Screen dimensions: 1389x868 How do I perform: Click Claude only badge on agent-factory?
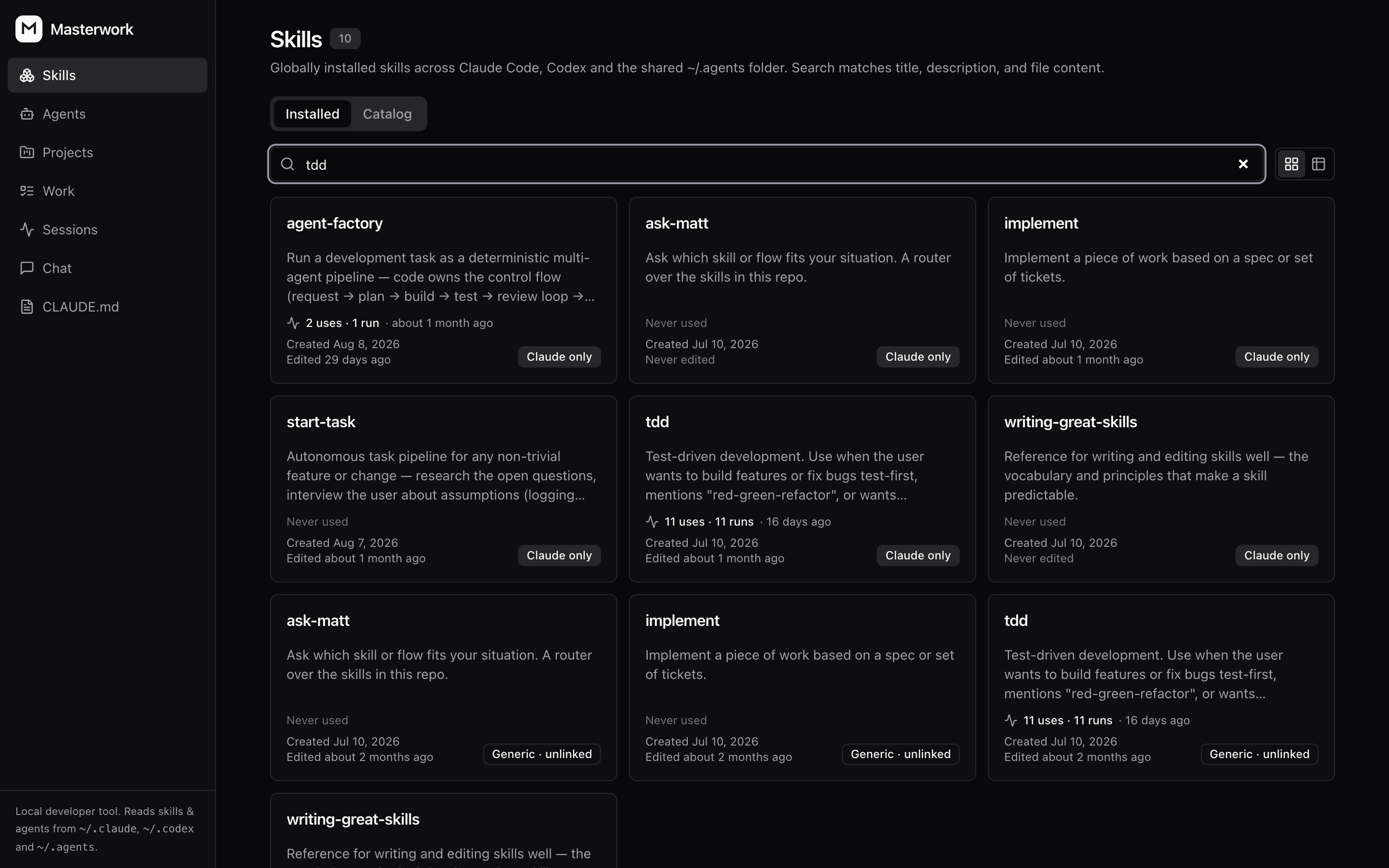point(559,356)
